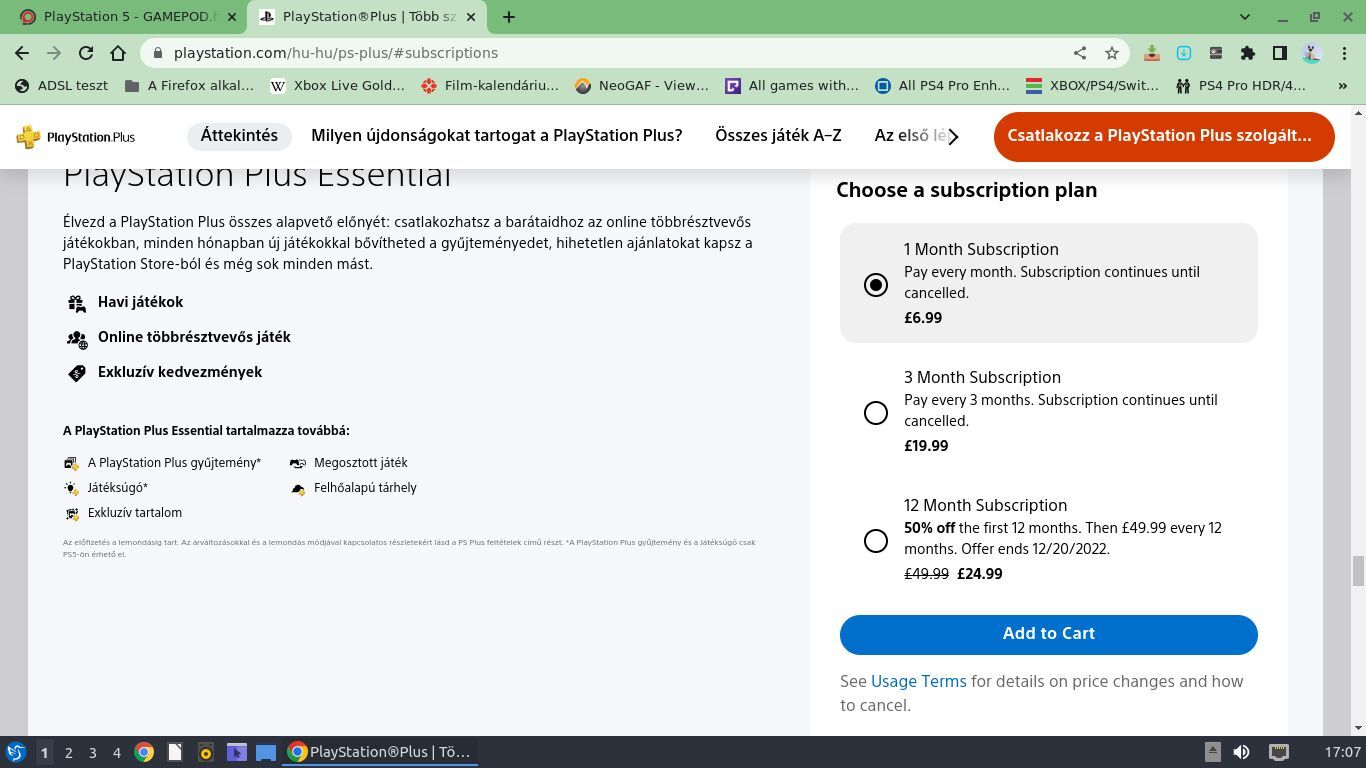Open the XBOX/PS4/Swit... bookmark
The width and height of the screenshot is (1366, 768).
[1093, 86]
